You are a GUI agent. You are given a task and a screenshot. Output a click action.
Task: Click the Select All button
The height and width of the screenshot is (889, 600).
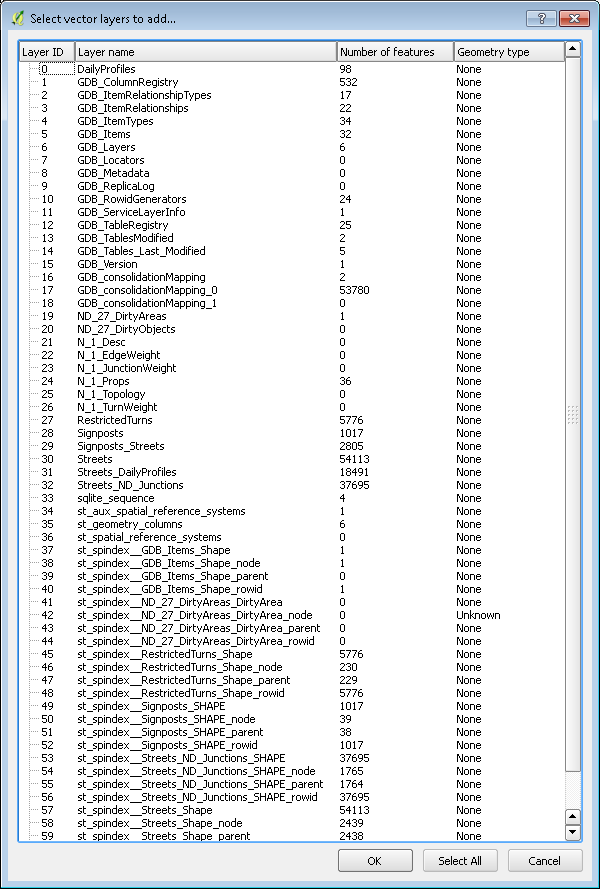459,861
